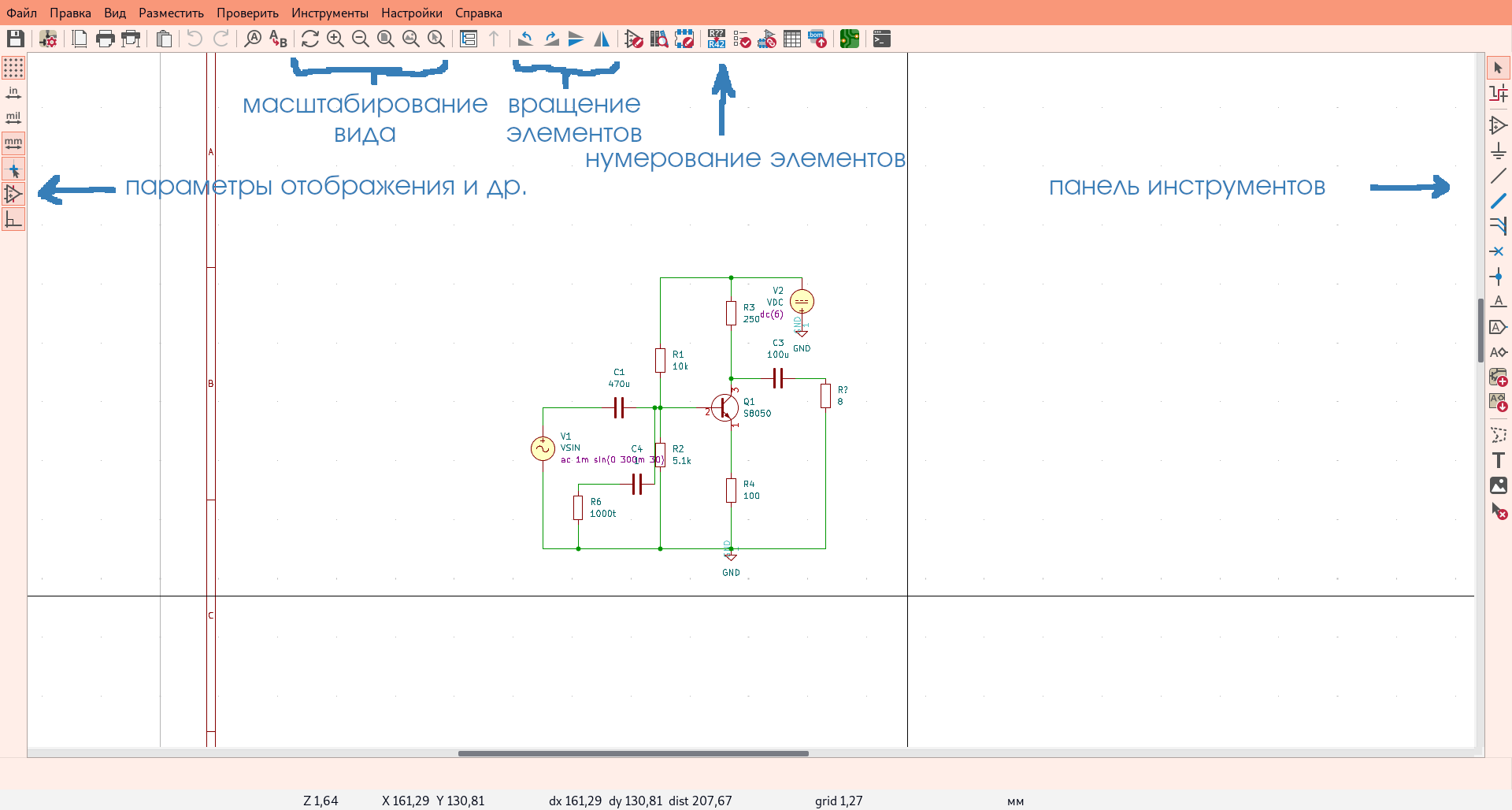
Task: Open the PCB editor
Action: click(x=850, y=39)
